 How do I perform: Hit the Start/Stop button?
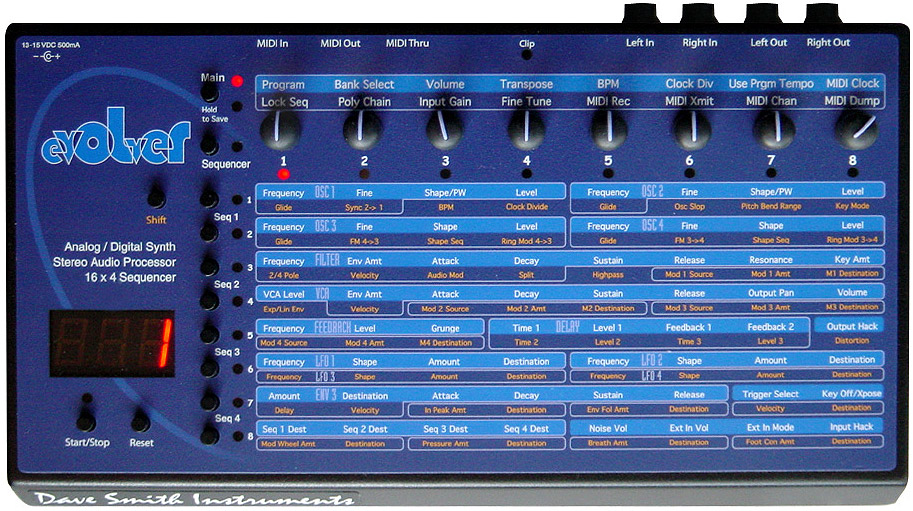coord(86,421)
